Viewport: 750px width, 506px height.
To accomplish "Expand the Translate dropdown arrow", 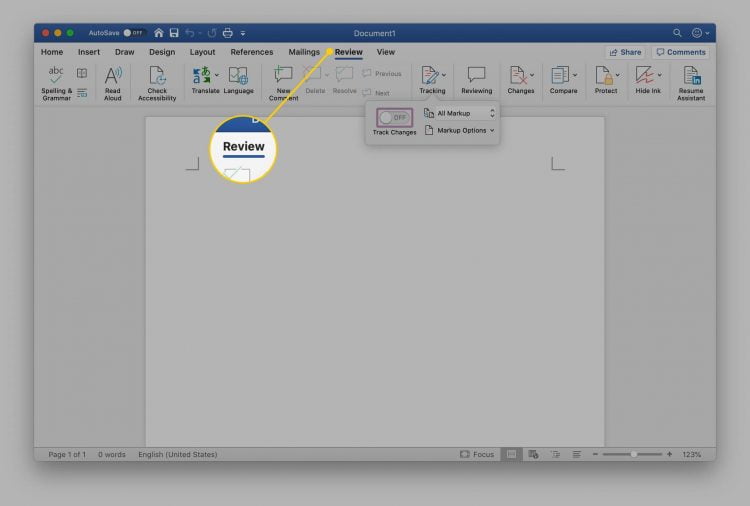I will coord(217,75).
